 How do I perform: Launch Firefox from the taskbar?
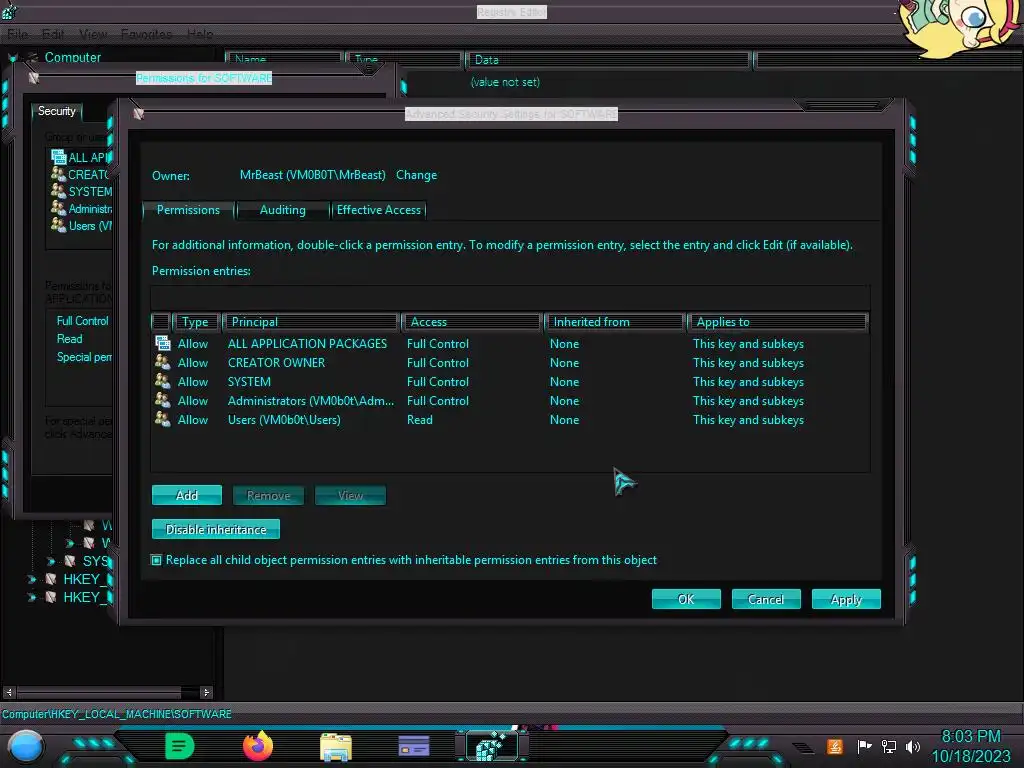258,746
